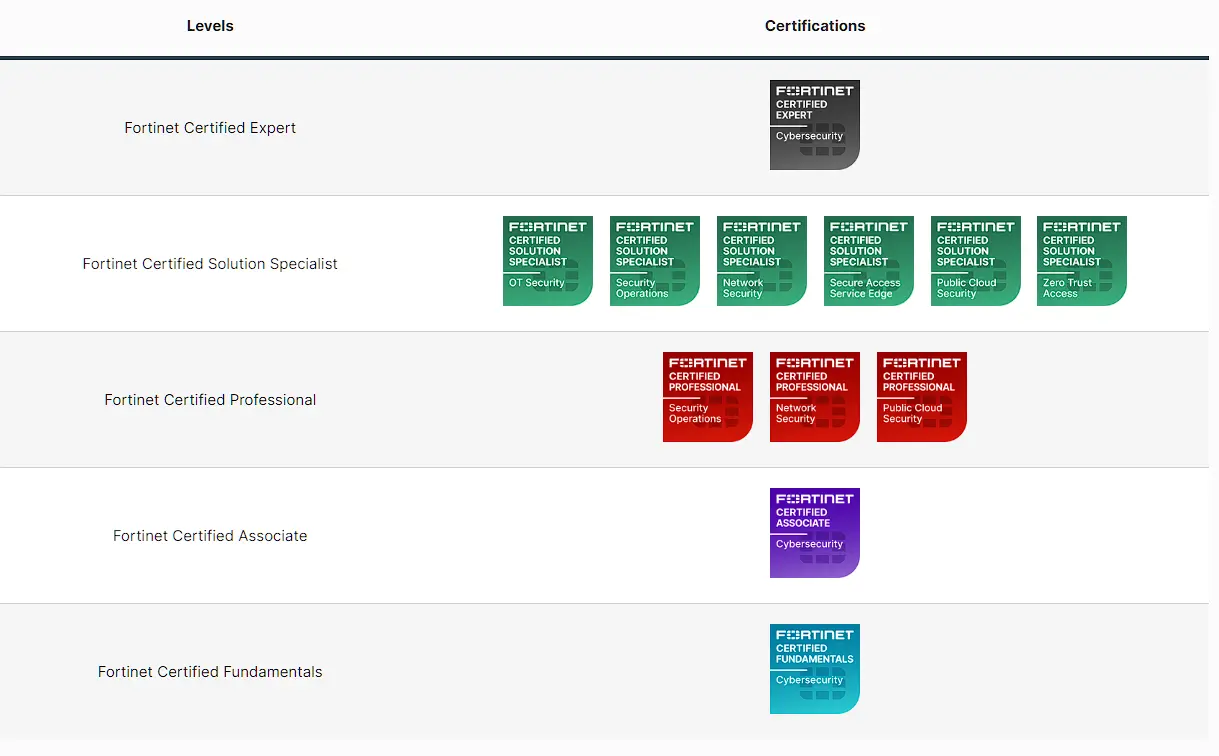Viewport: 1219px width, 756px height.
Task: Click the Fortinet Certified Expert Cybersecurity badge
Action: pos(815,125)
